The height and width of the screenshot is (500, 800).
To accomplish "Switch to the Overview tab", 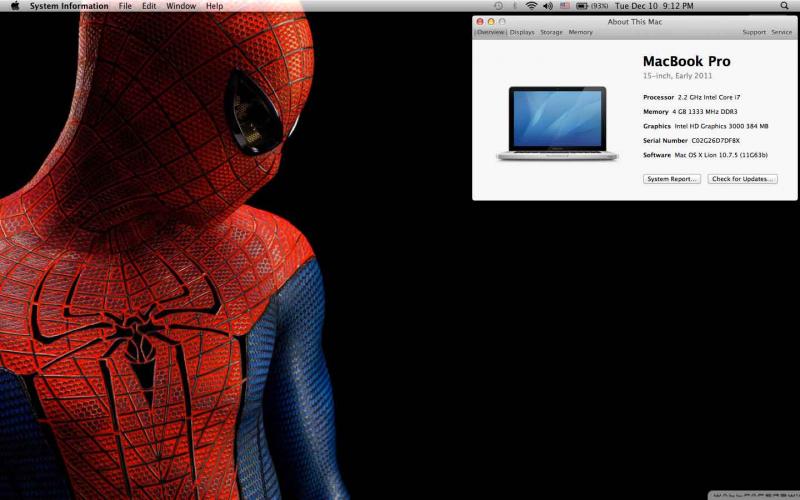I will tap(490, 32).
